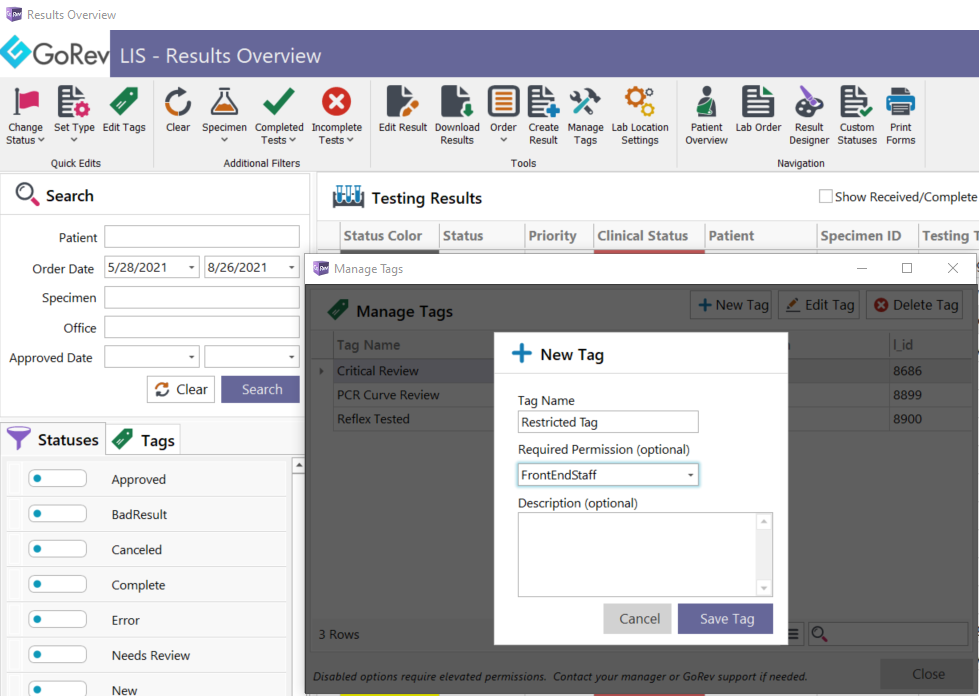Open the Order Date start date picker
Image resolution: width=979 pixels, height=696 pixels.
click(x=192, y=268)
